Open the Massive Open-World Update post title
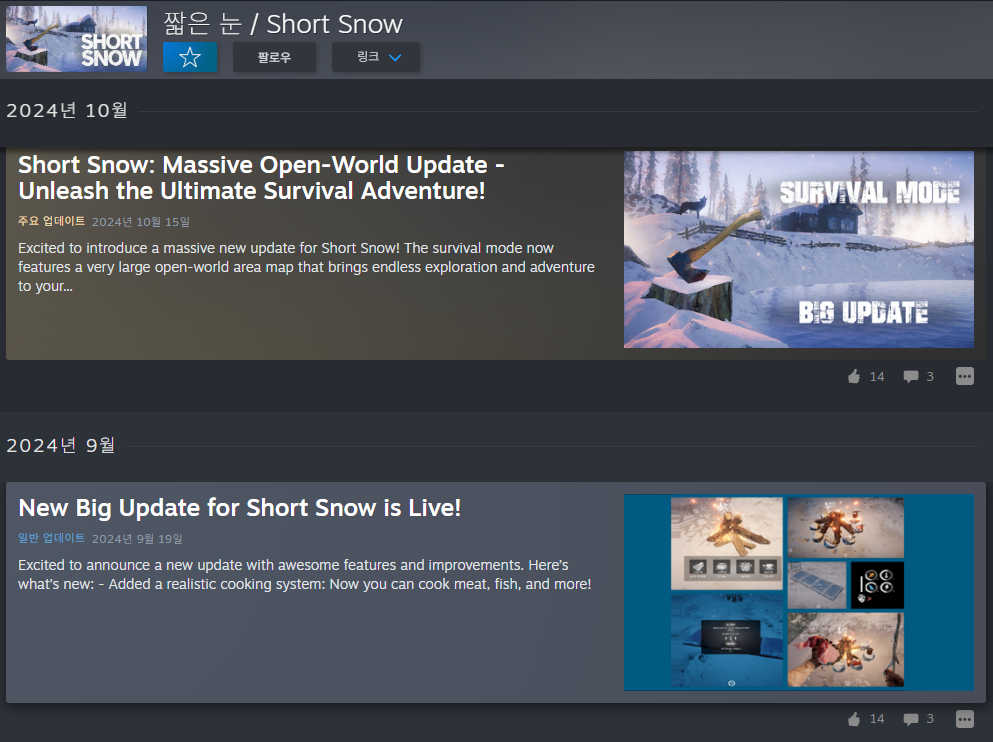The image size is (993, 742). (261, 177)
